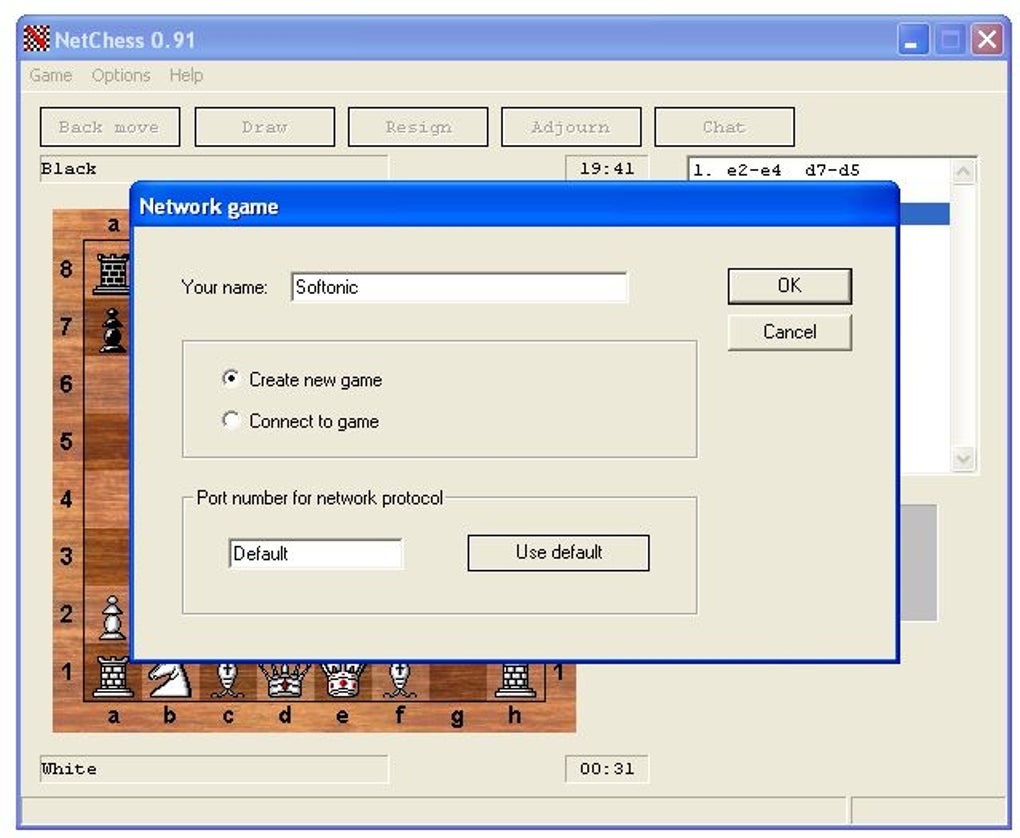Minimize the NetChess window
Image resolution: width=1020 pixels, height=838 pixels.
coord(912,40)
